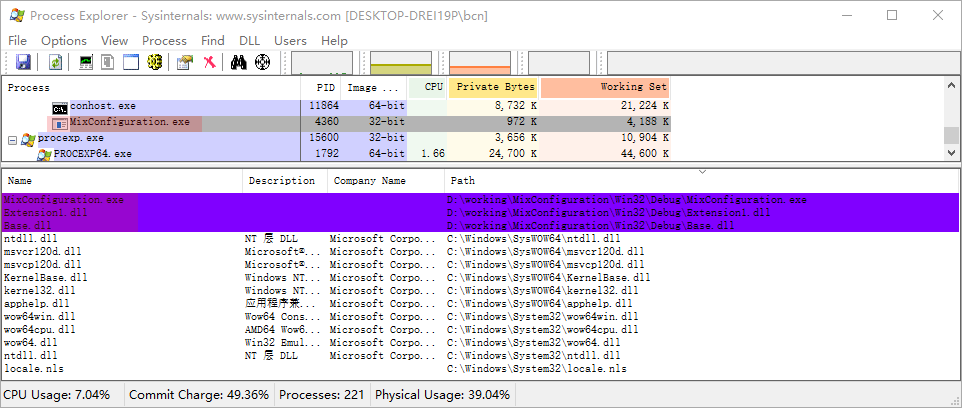Image resolution: width=962 pixels, height=408 pixels.
Task: Click the Commit Charge status bar entry
Action: (x=199, y=395)
